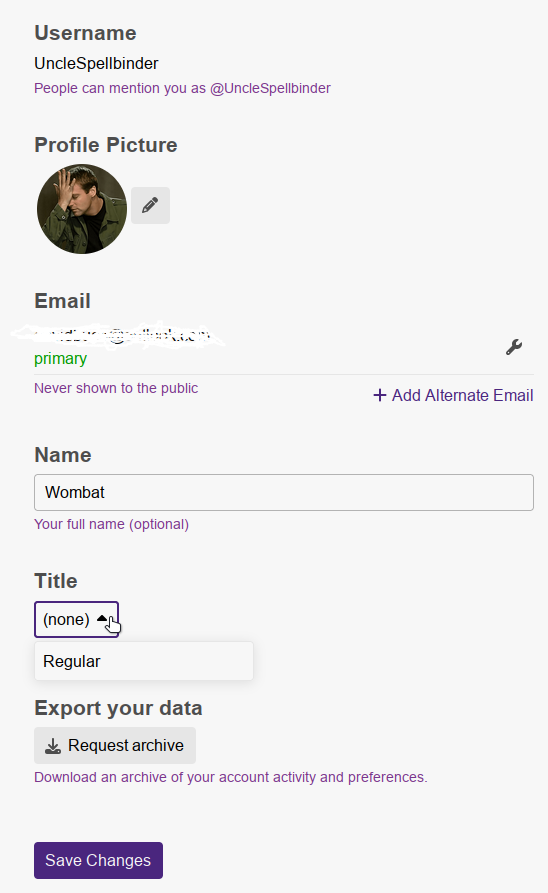Click the Your full name (optional) hint
The width and height of the screenshot is (548, 893).
112,524
